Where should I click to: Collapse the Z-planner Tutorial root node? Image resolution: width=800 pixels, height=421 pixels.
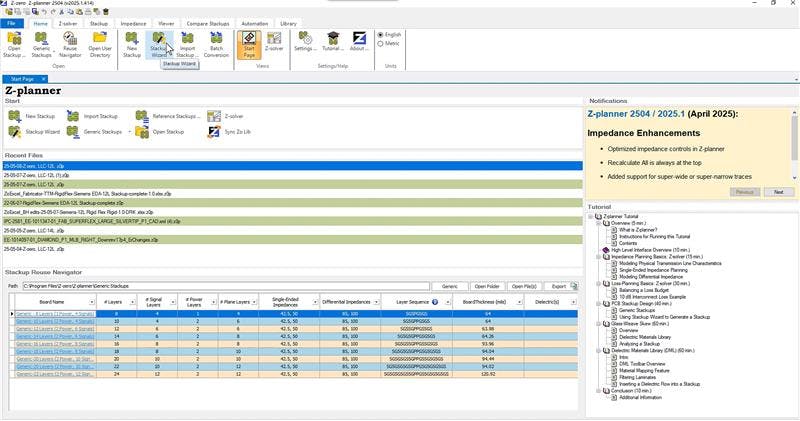pos(591,216)
